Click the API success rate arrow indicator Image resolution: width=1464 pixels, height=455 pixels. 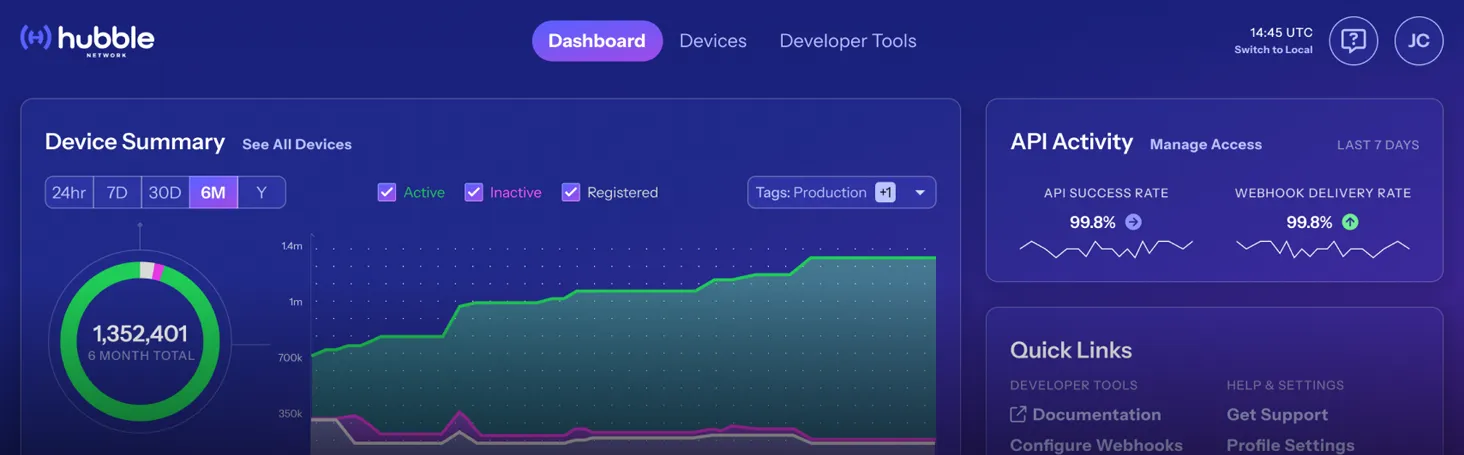(1133, 222)
